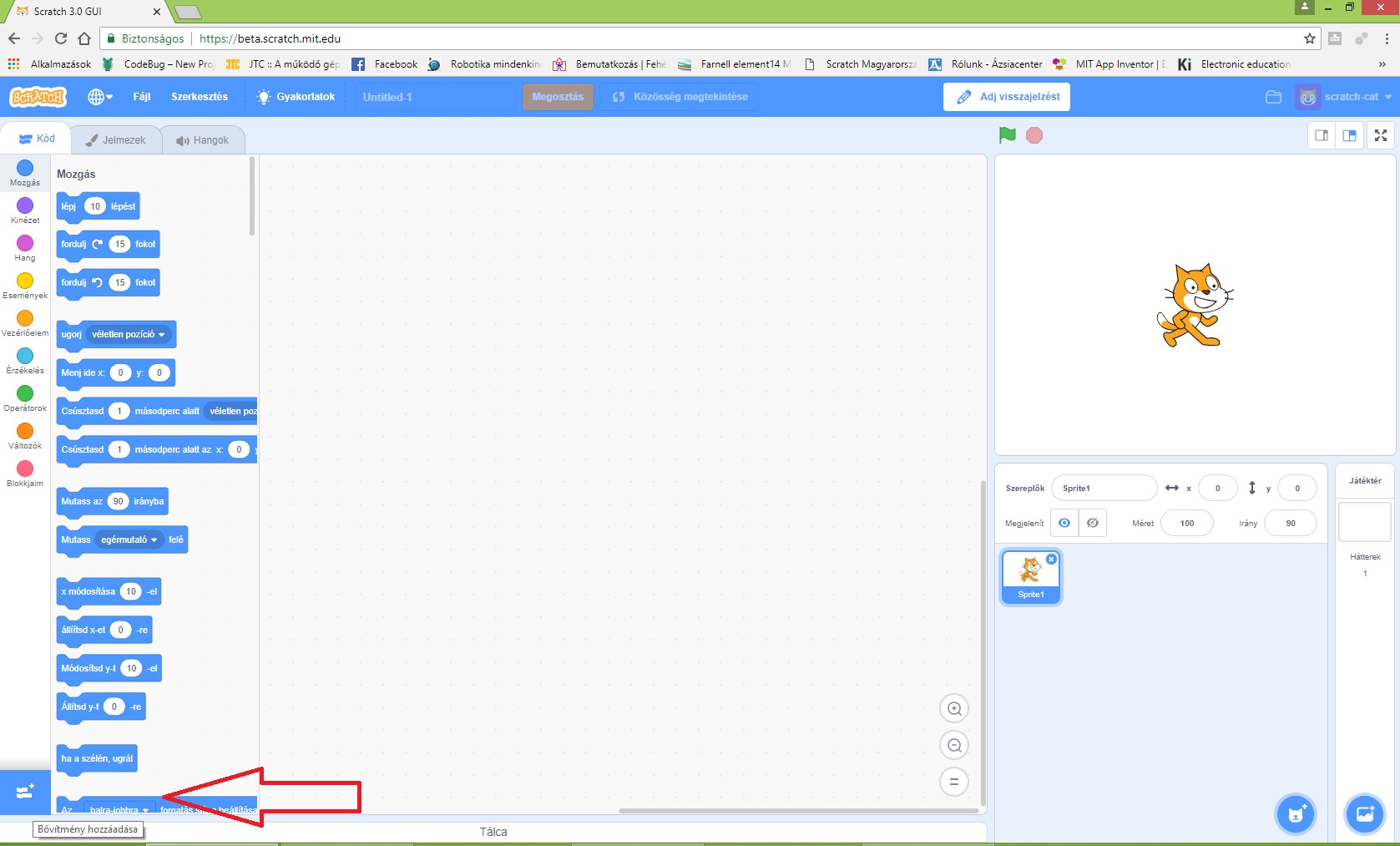The image size is (1400, 846).
Task: Zoom out on the code workspace
Action: pyautogui.click(x=954, y=746)
